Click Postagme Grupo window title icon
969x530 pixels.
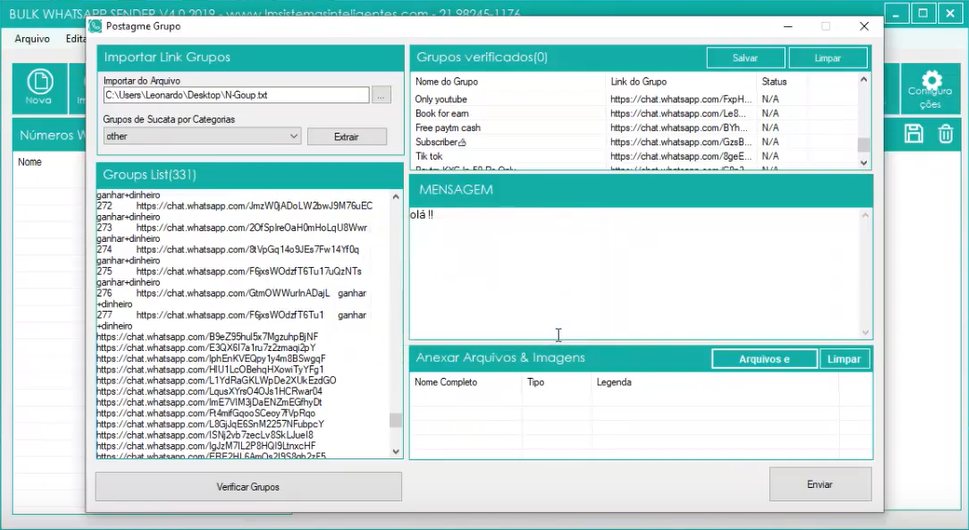95,27
